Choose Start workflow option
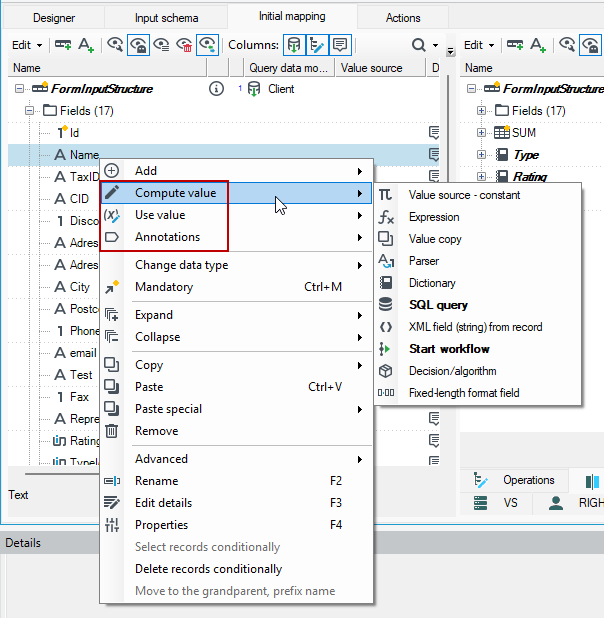The width and height of the screenshot is (604, 618). (x=477, y=349)
